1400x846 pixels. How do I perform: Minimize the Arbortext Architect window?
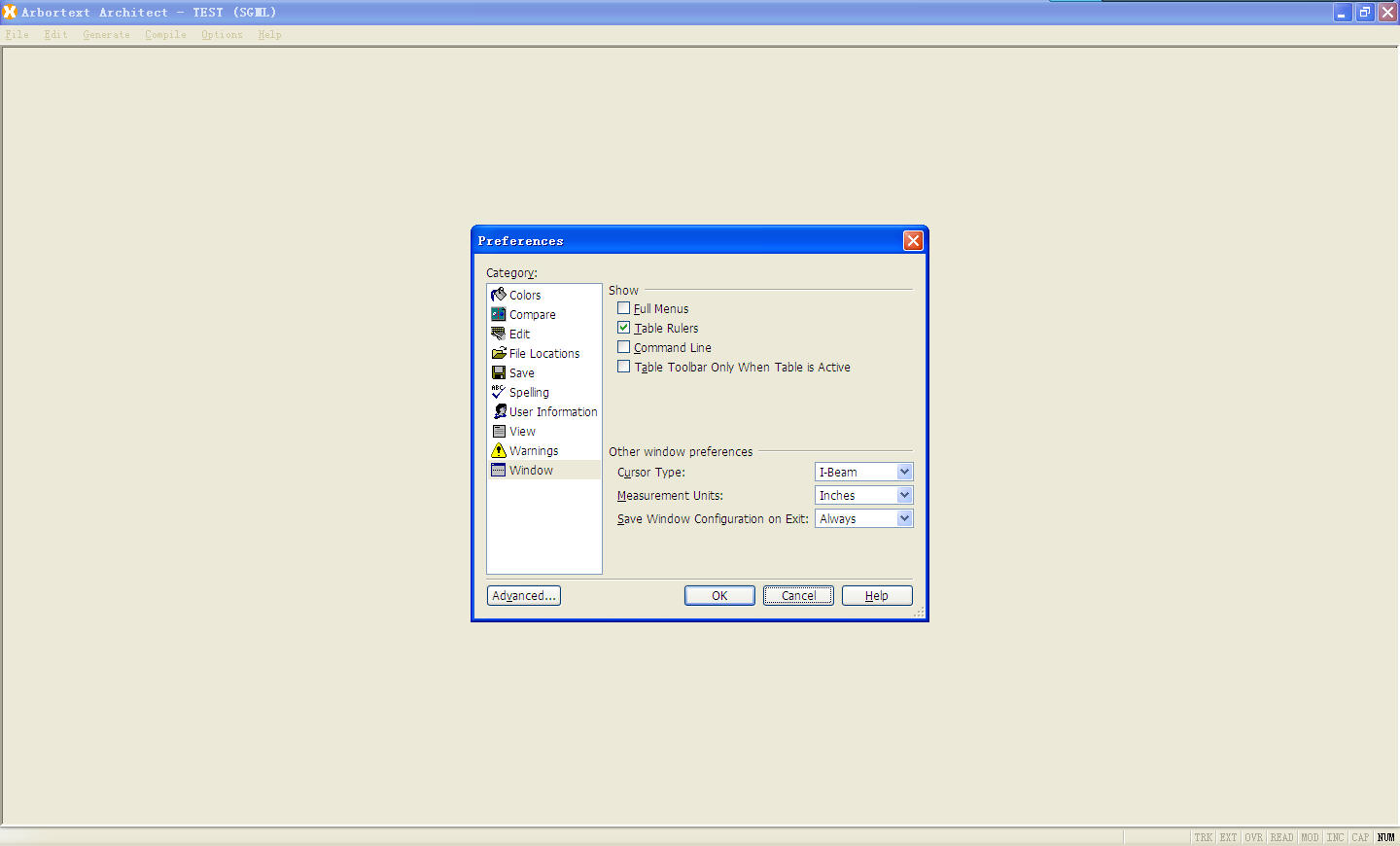pyautogui.click(x=1343, y=12)
